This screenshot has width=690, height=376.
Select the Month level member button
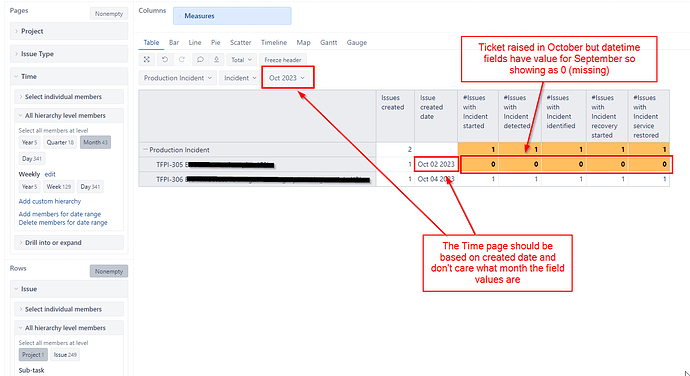(x=95, y=142)
